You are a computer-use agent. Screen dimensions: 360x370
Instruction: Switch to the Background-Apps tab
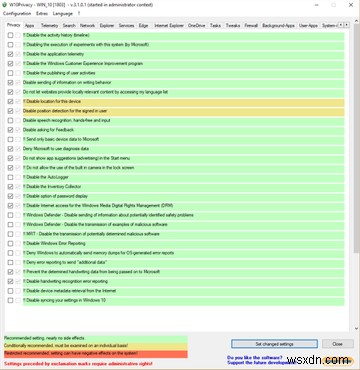[x=278, y=26]
